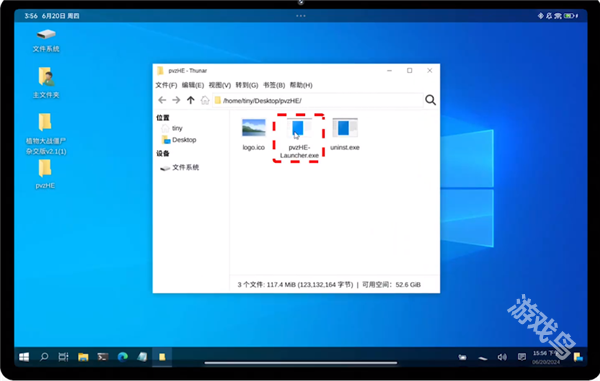Select the uninst.exe file
Viewport: 600px width, 381px height.
[x=345, y=134]
